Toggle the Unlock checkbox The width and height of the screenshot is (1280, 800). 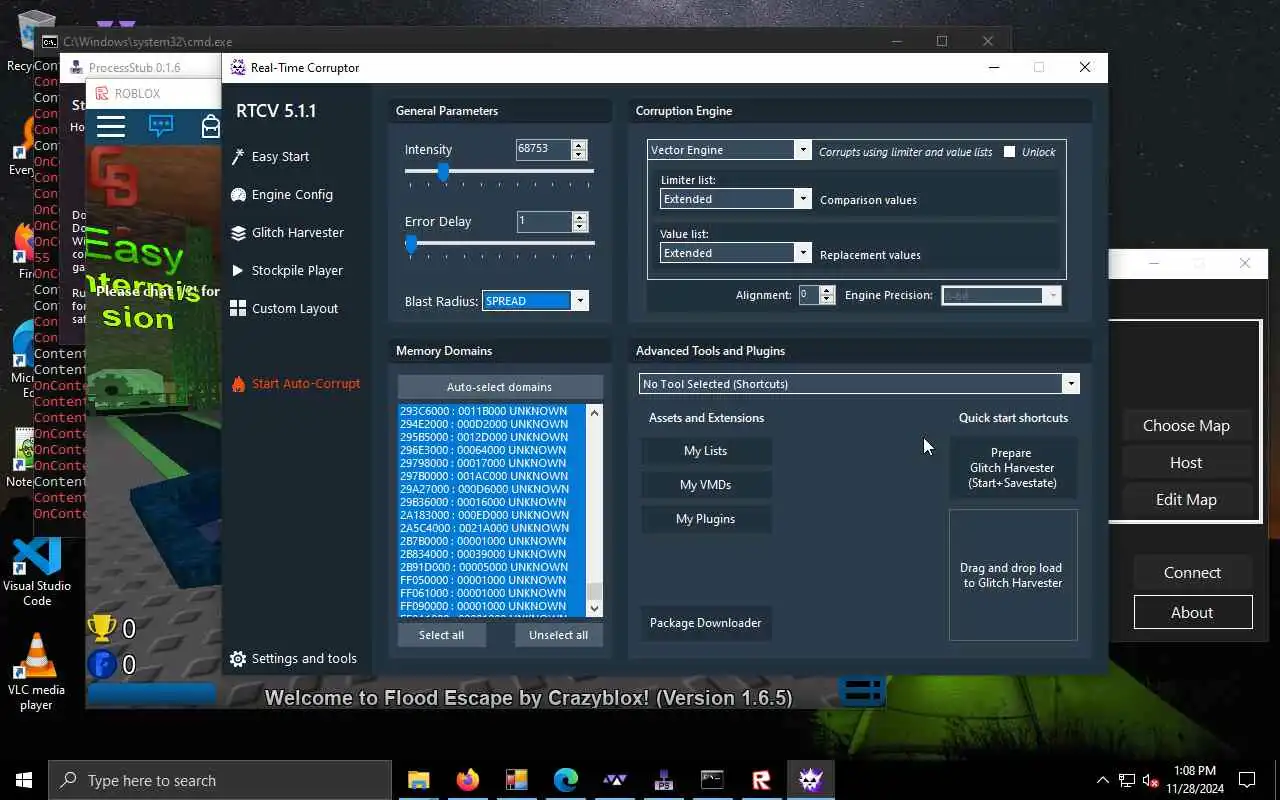click(x=1009, y=152)
